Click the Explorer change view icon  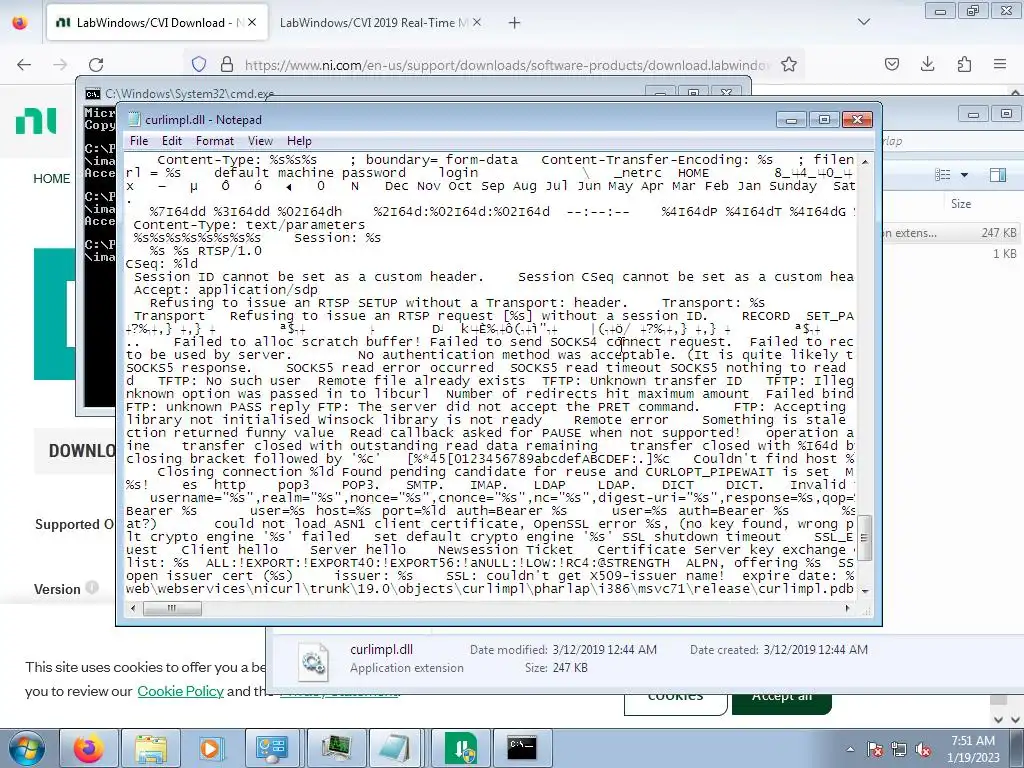click(x=942, y=175)
